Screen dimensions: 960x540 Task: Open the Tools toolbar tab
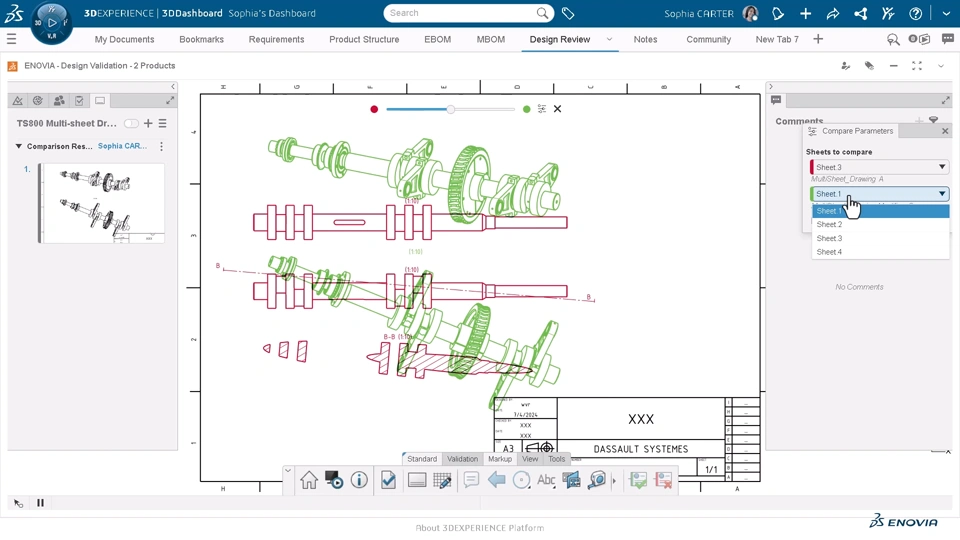click(557, 459)
